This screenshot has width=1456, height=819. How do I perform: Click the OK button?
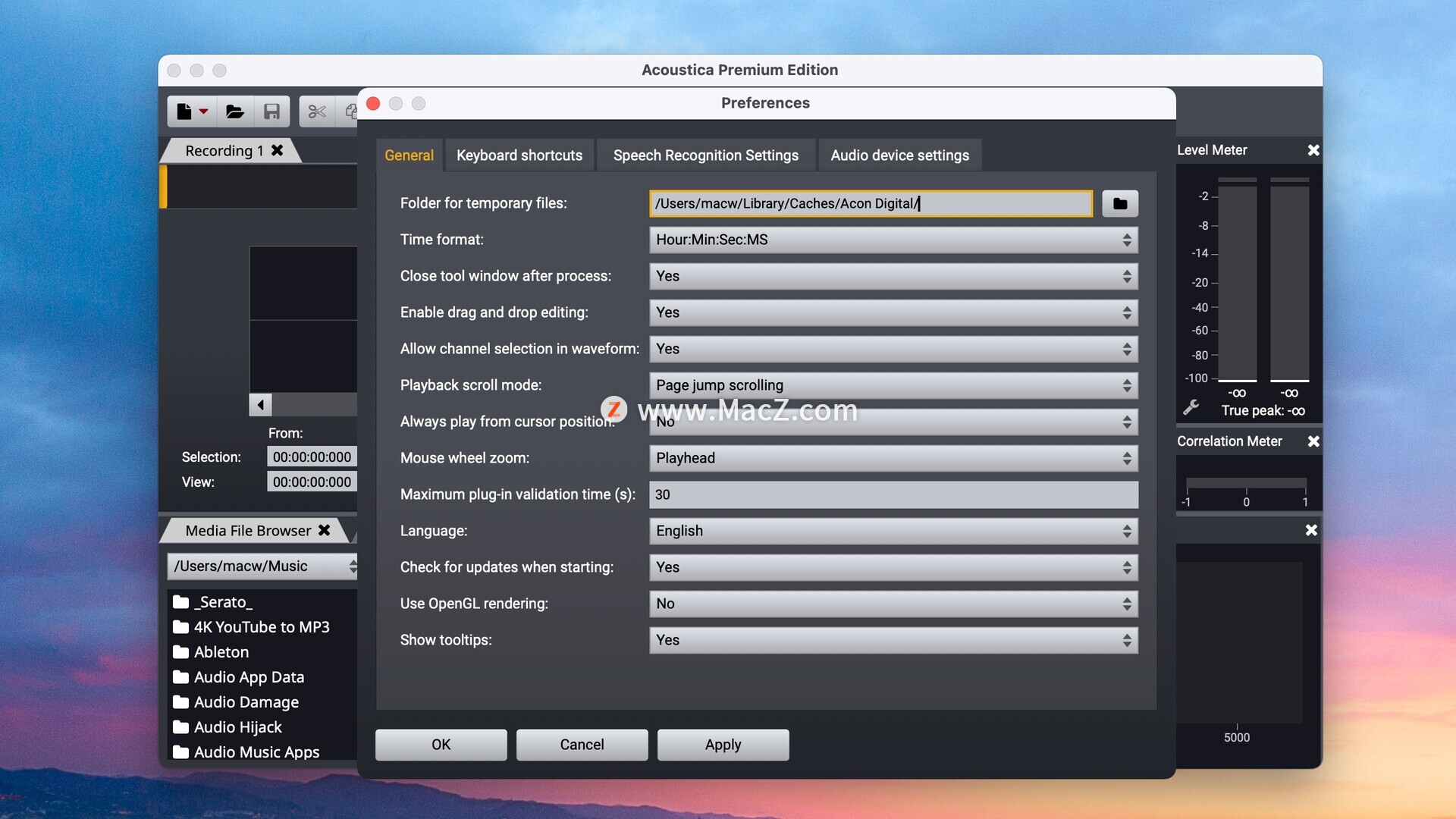click(x=441, y=745)
